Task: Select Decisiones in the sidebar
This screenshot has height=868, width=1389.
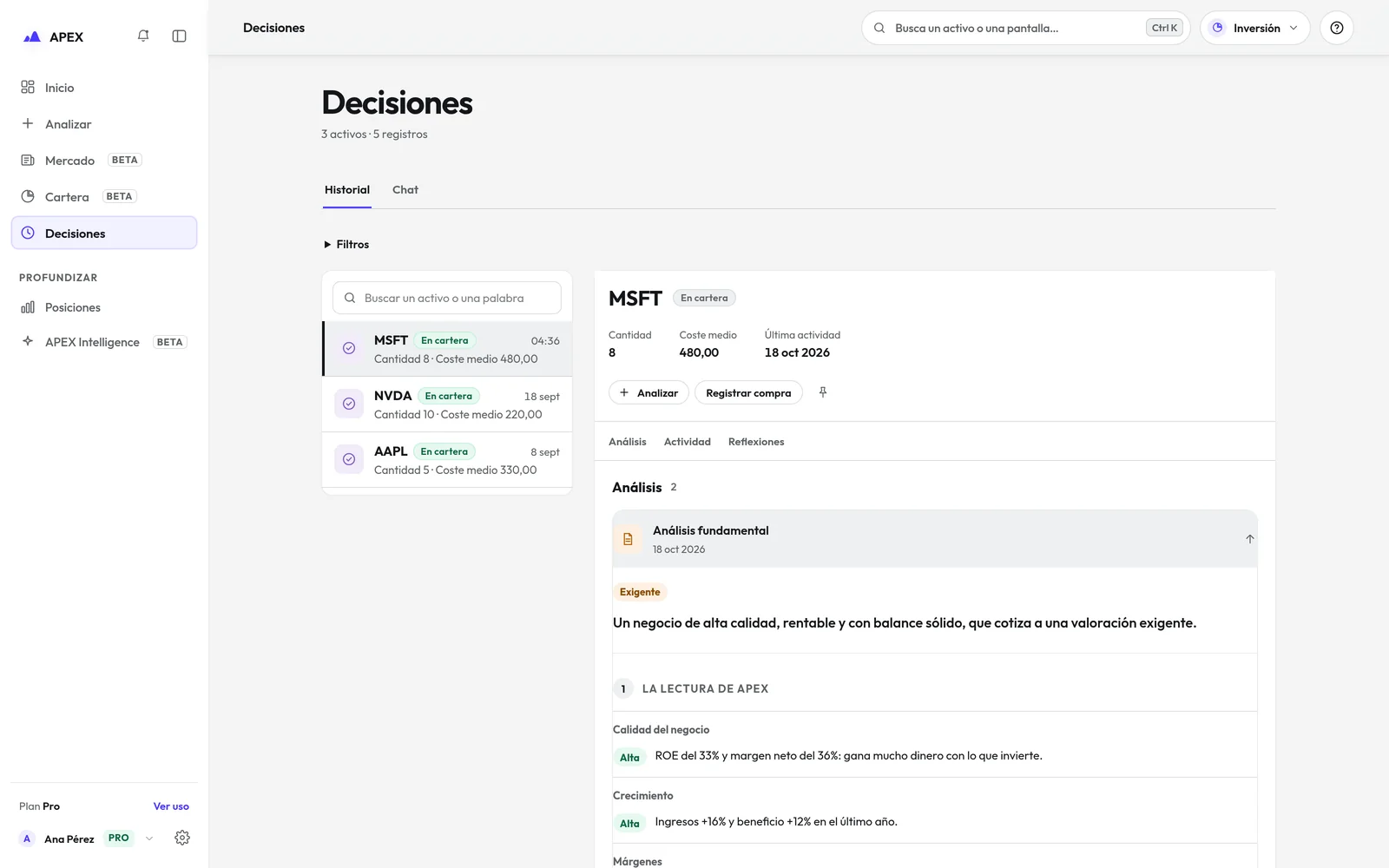Action: coord(104,233)
